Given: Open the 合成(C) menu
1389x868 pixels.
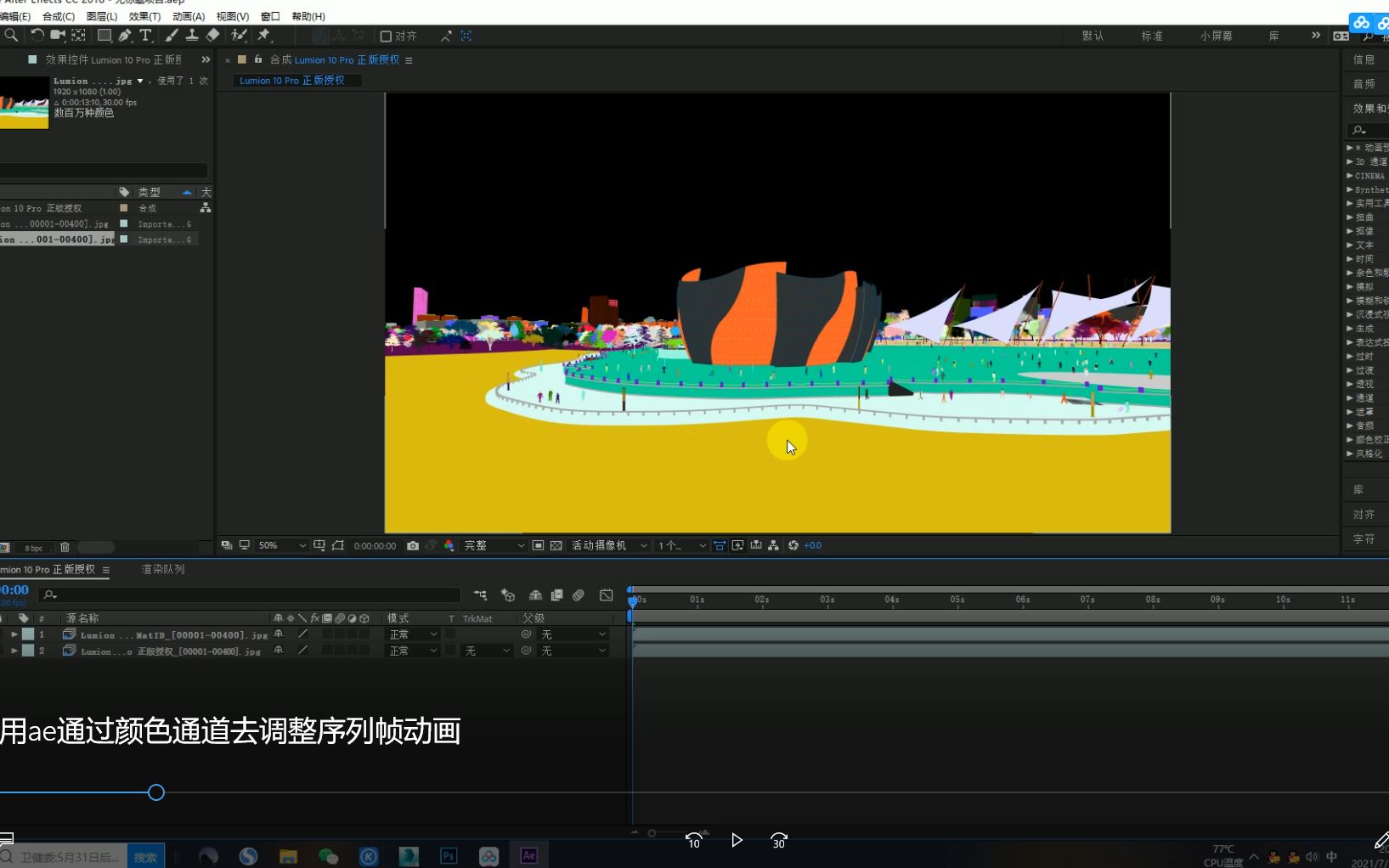Looking at the screenshot, I should (59, 16).
